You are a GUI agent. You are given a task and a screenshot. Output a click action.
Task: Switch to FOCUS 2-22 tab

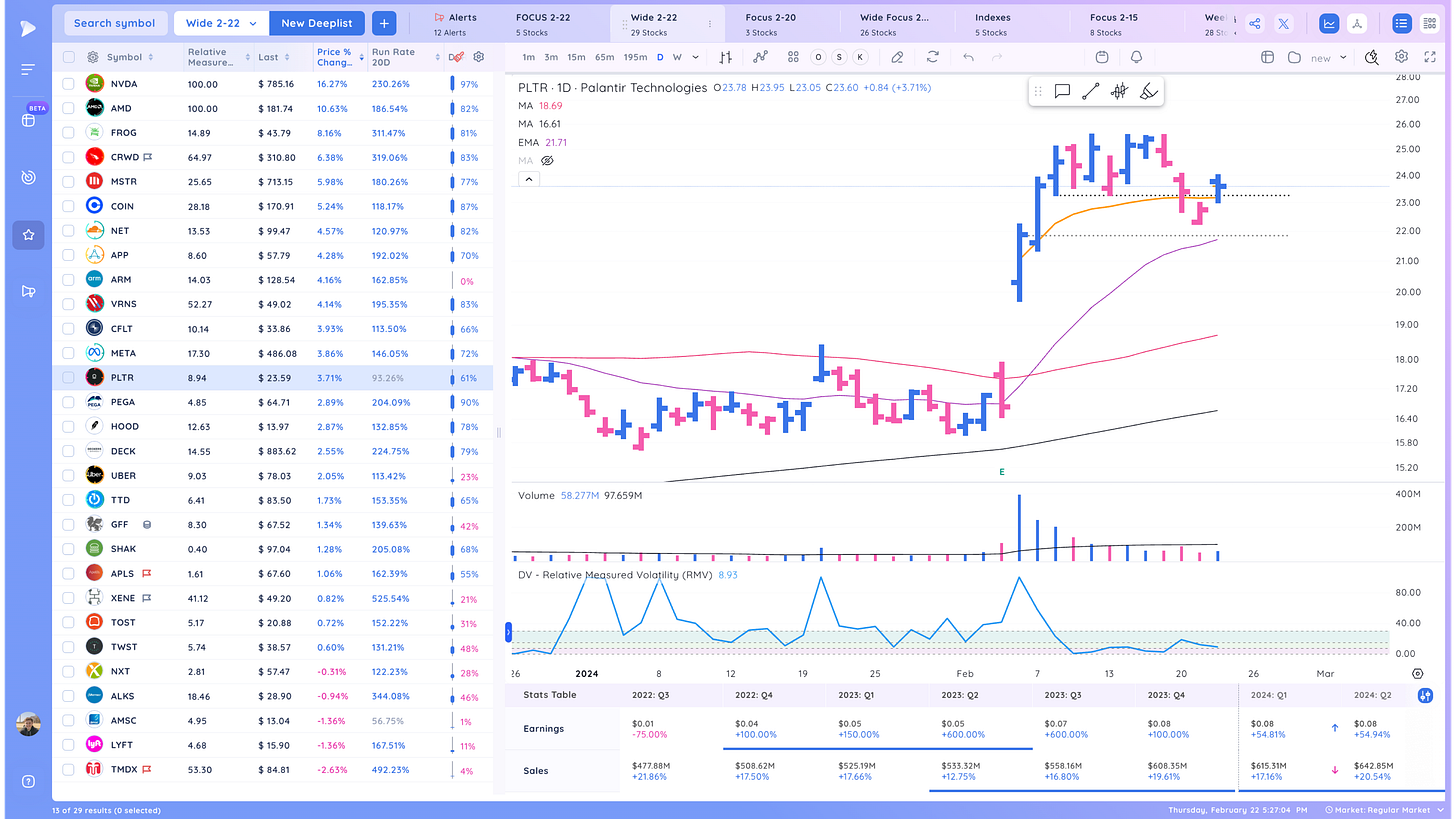point(544,23)
